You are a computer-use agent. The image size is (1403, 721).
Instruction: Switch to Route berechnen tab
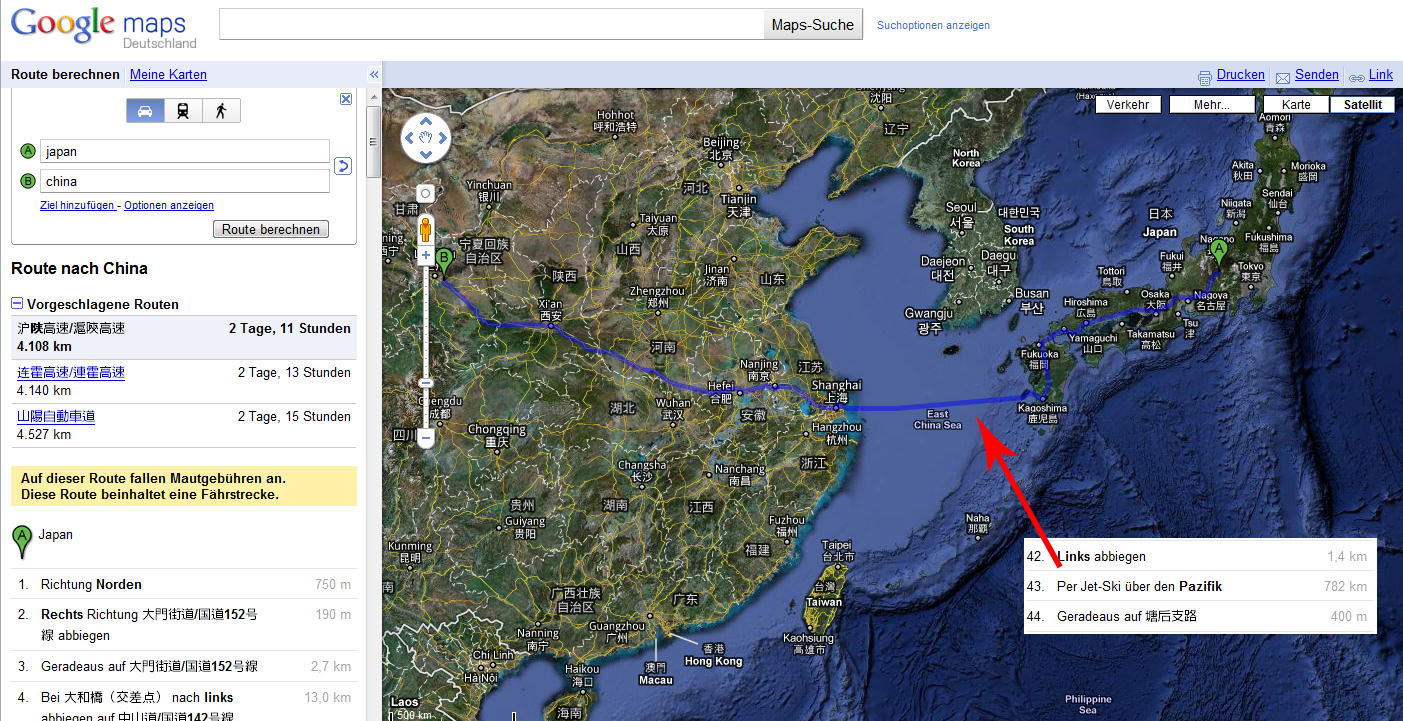pyautogui.click(x=65, y=75)
